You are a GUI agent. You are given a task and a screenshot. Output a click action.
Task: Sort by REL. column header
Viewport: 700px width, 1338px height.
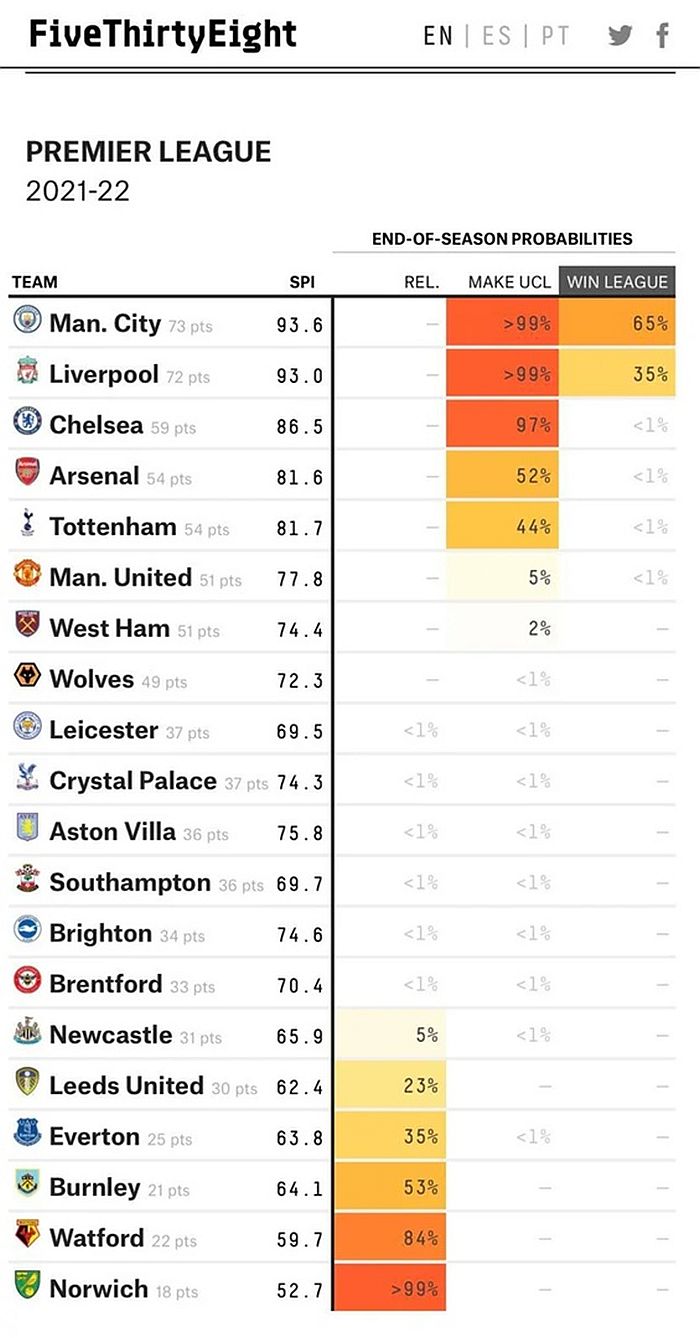point(421,282)
